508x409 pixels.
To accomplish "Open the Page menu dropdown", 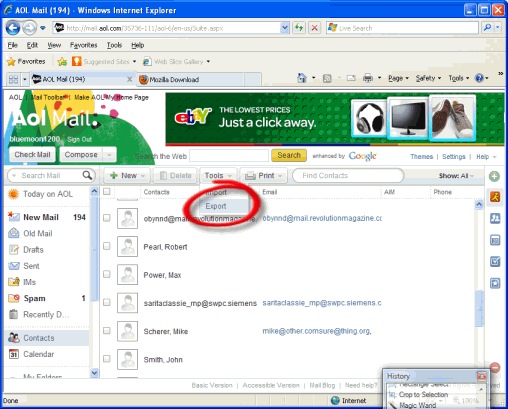I will [x=398, y=78].
